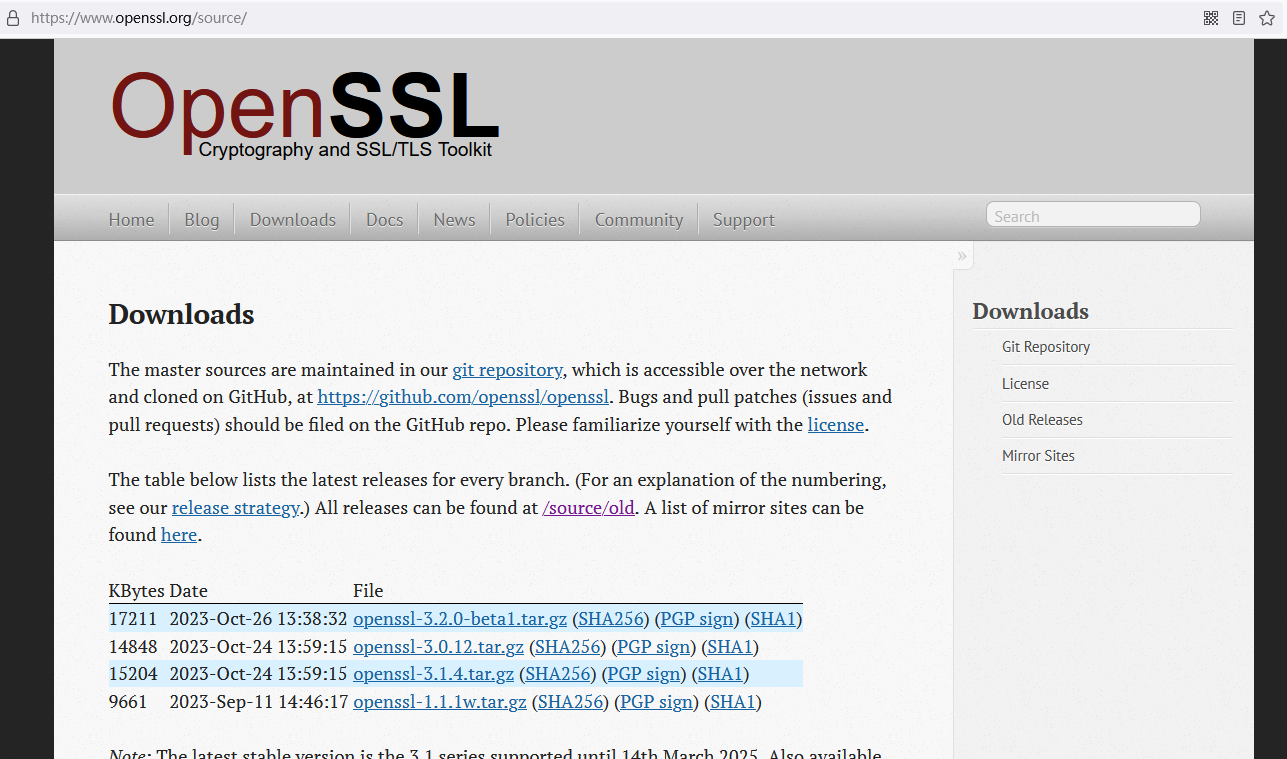The height and width of the screenshot is (759, 1287).
Task: Open the license link in paragraph
Action: coord(836,425)
